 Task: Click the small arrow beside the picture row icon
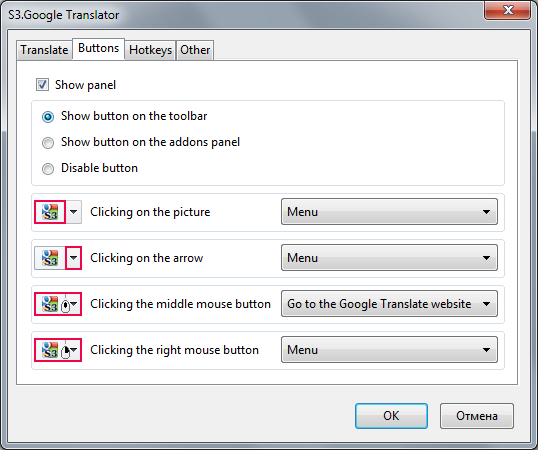74,212
